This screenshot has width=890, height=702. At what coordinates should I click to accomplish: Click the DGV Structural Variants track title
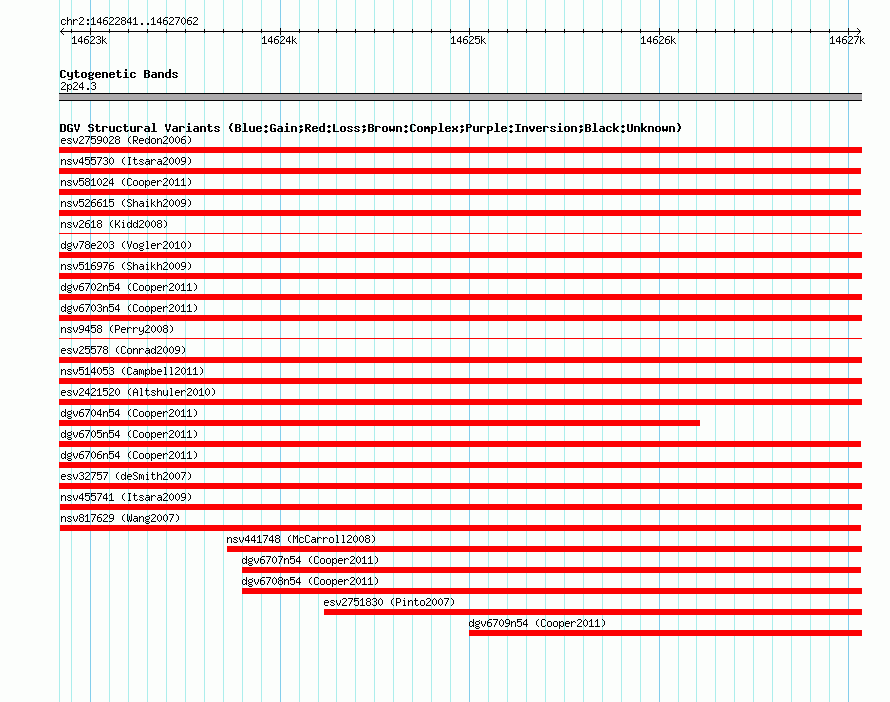pos(370,128)
